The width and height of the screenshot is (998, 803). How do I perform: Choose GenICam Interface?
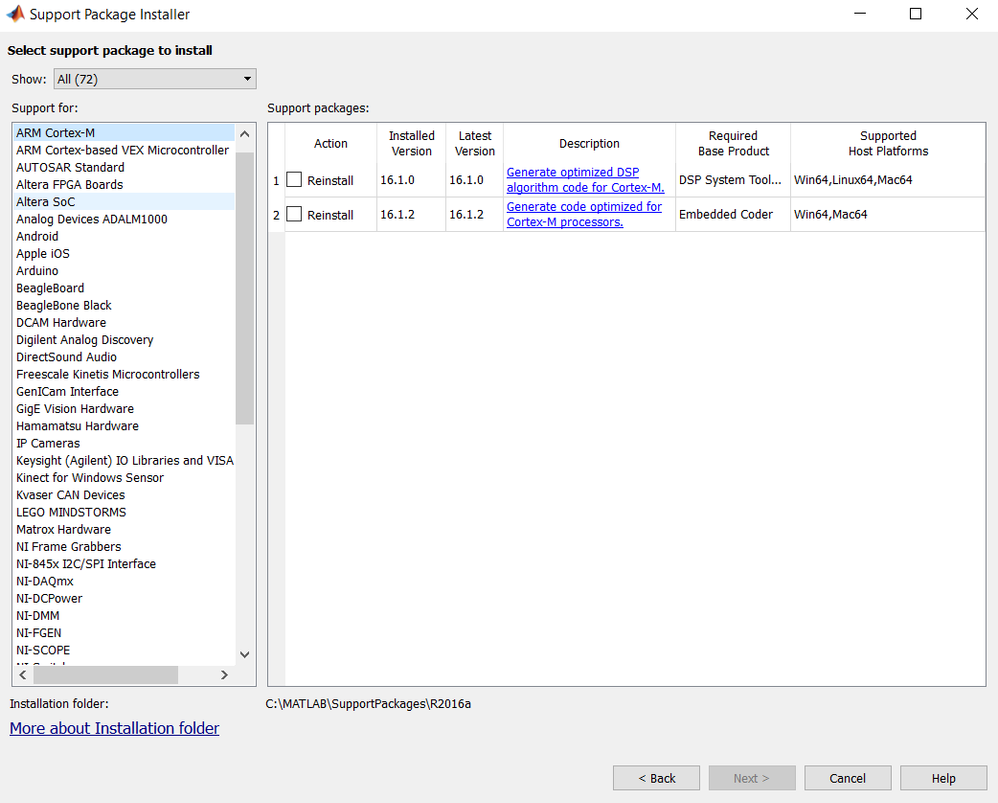point(124,391)
